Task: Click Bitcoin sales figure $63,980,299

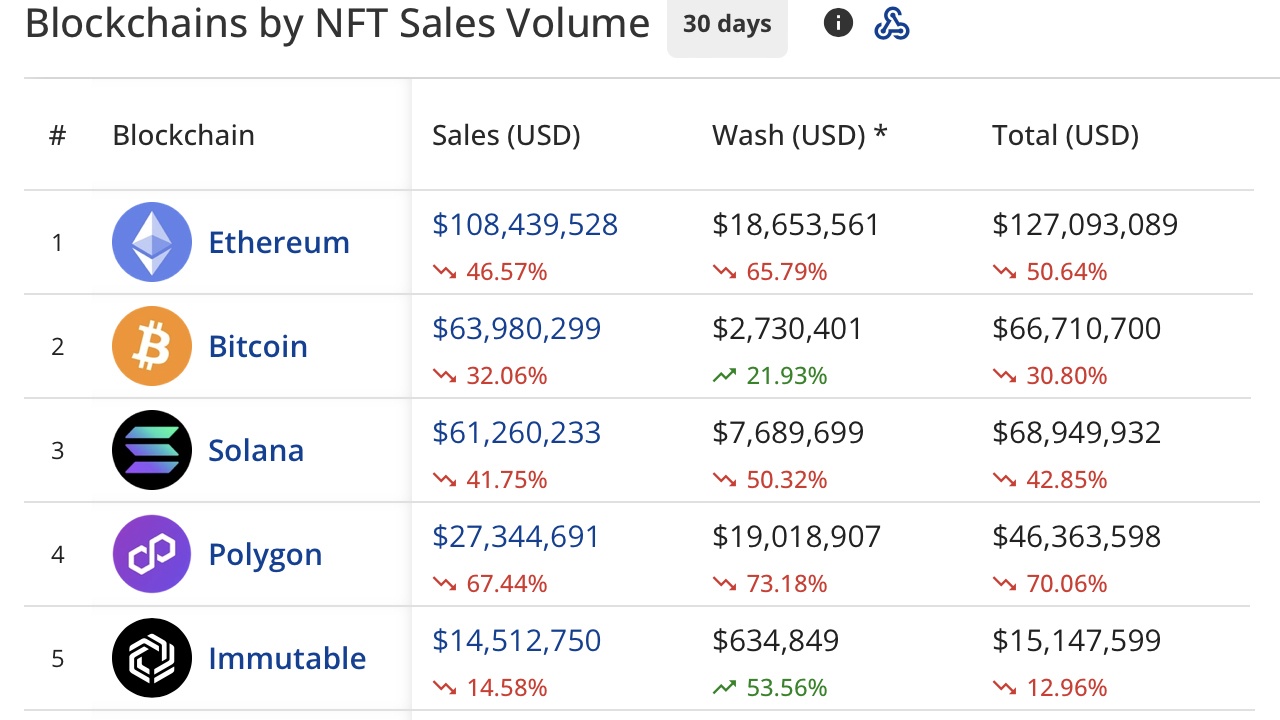Action: (516, 328)
